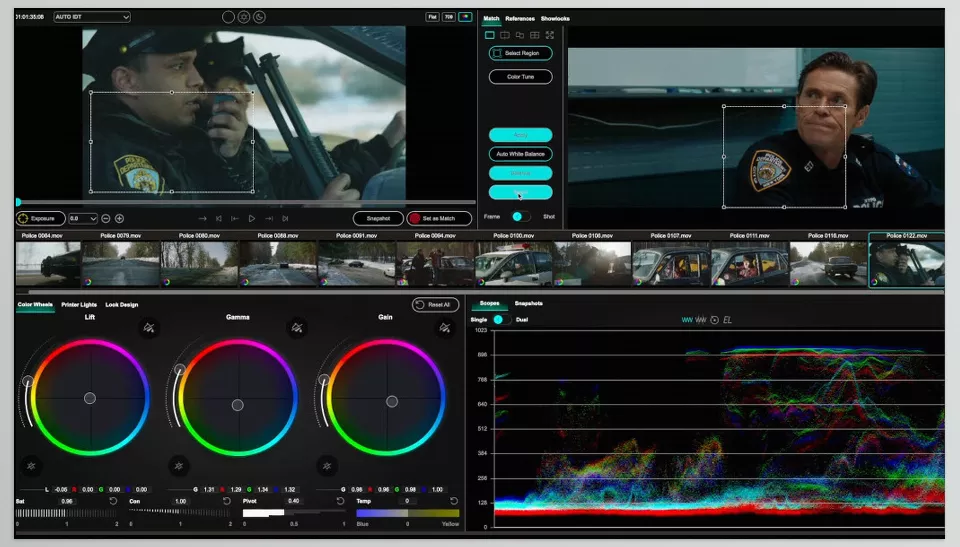
Task: Decrease exposure with the minus icon
Action: point(106,218)
